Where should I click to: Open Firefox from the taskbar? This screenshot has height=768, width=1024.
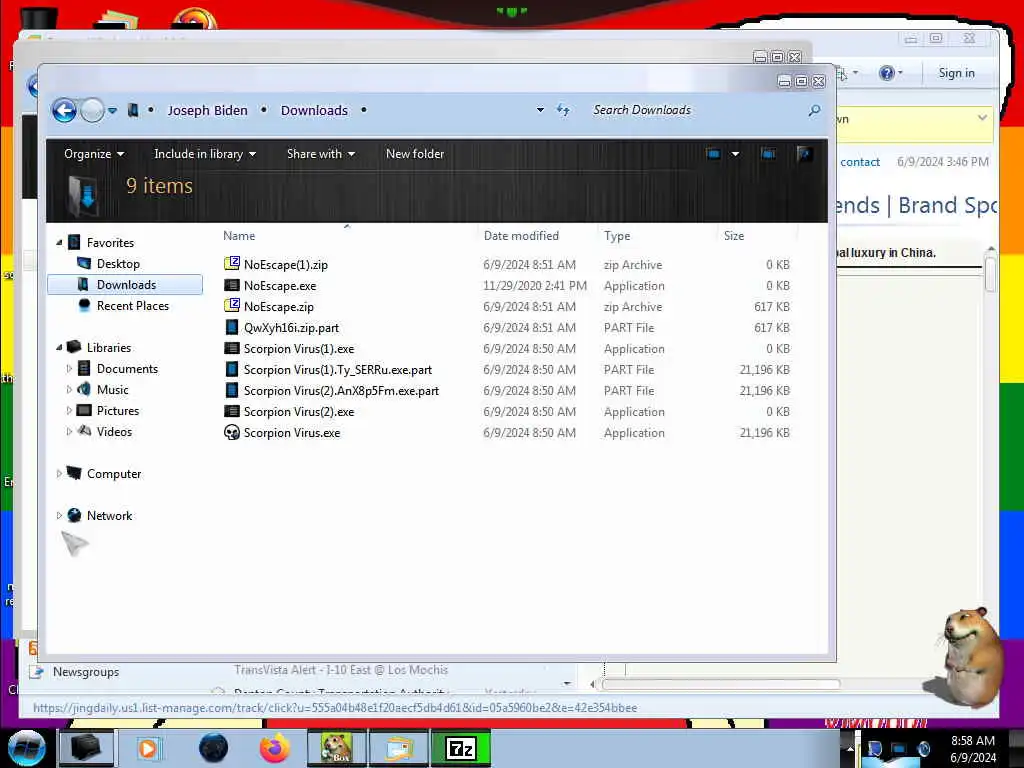[x=275, y=748]
